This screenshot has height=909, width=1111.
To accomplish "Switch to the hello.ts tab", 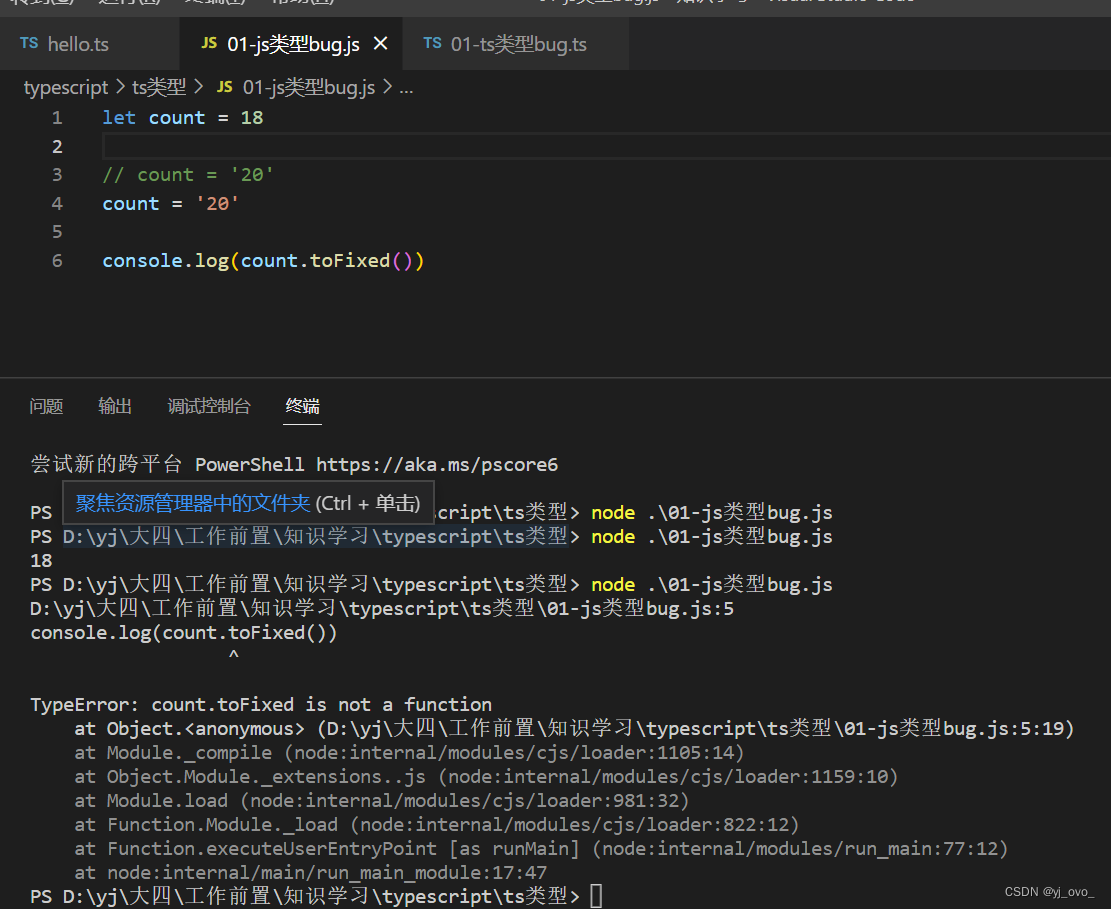I will 78,43.
